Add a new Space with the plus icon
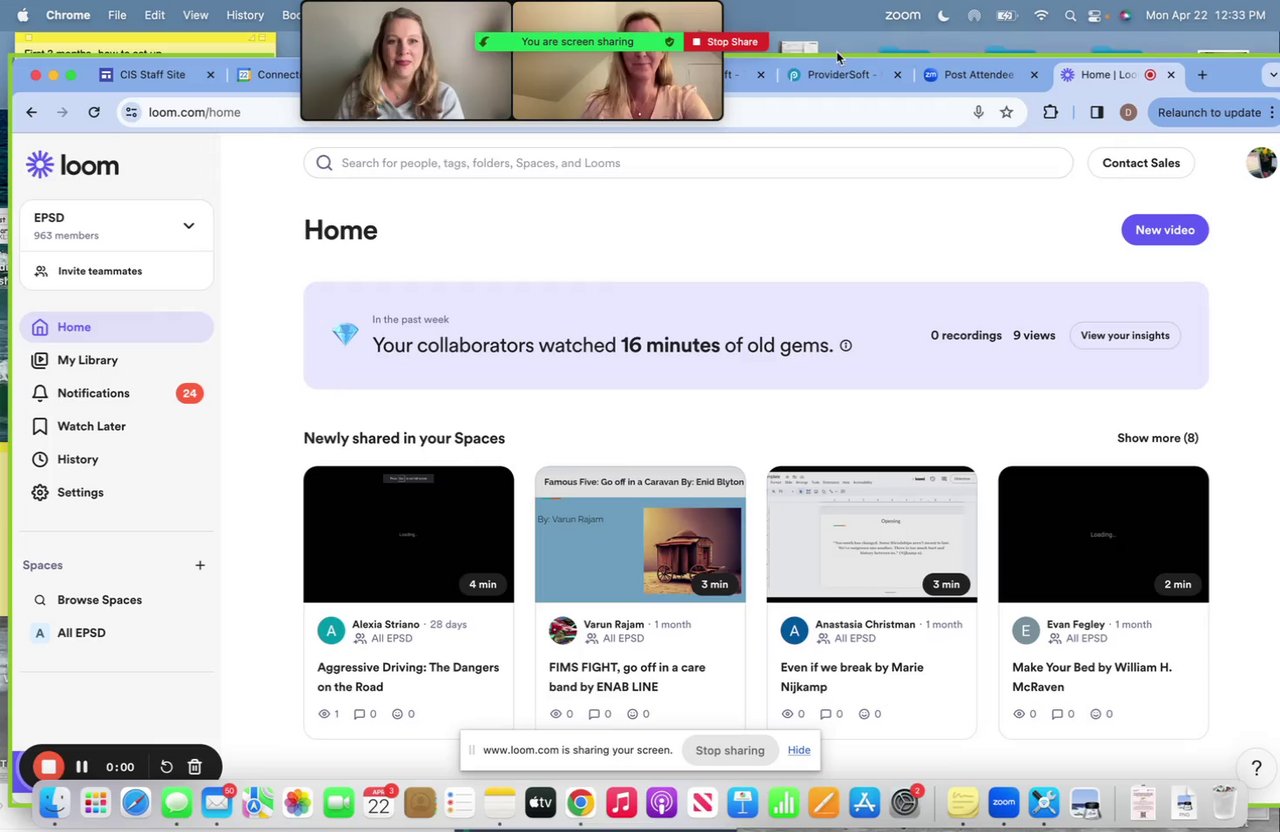The width and height of the screenshot is (1280, 832). click(x=200, y=565)
